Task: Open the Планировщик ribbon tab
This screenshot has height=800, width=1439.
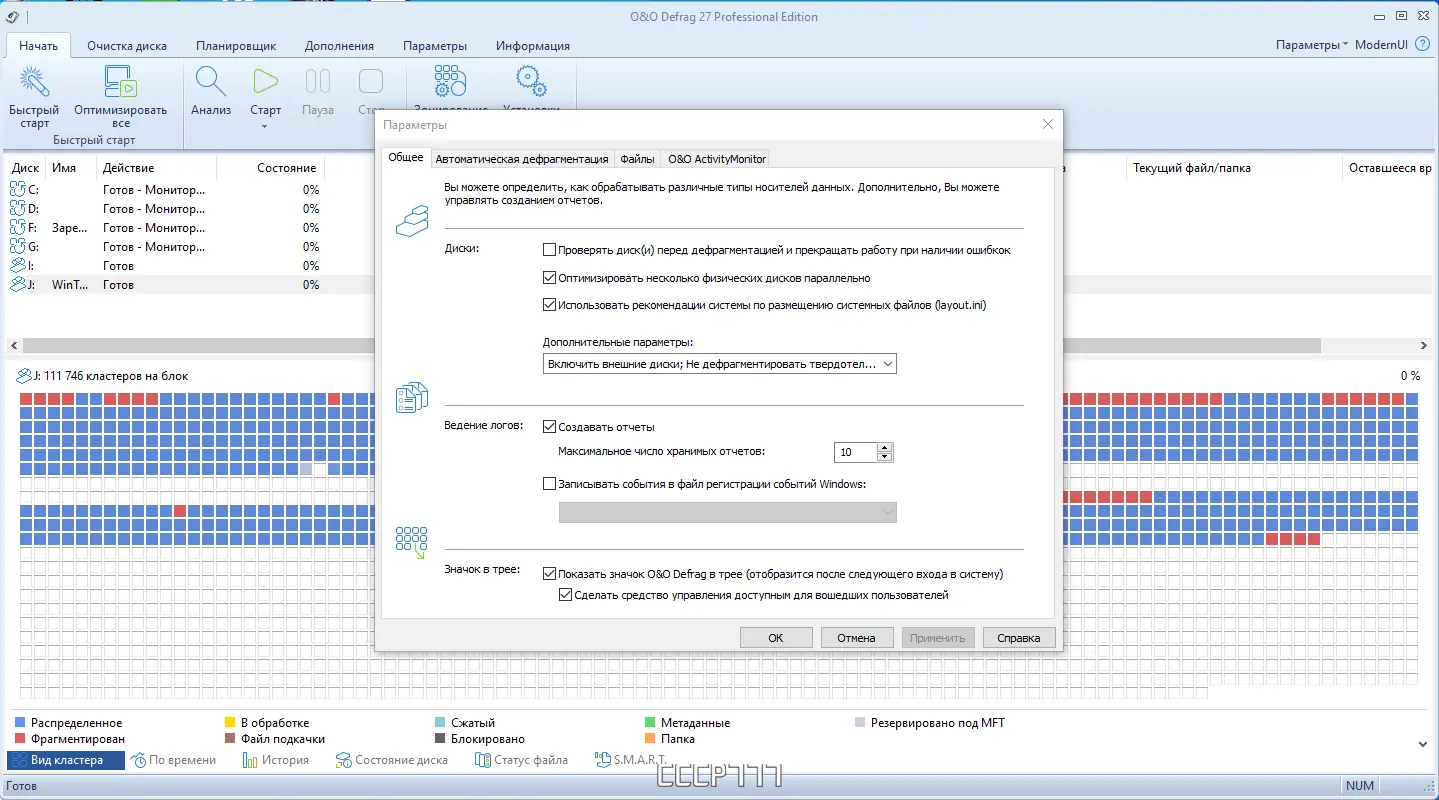Action: pos(236,46)
